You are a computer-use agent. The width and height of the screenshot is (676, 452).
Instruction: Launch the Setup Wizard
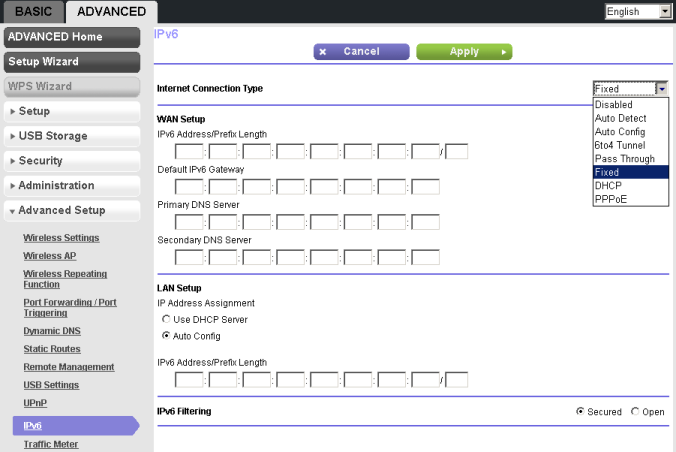[72, 62]
